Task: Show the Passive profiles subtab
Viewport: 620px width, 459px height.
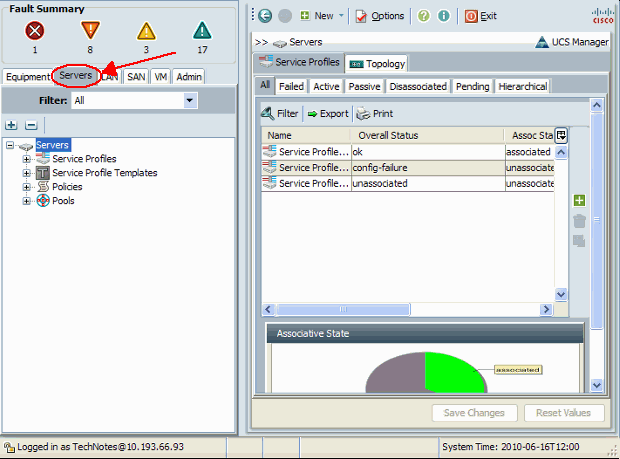Action: (364, 86)
